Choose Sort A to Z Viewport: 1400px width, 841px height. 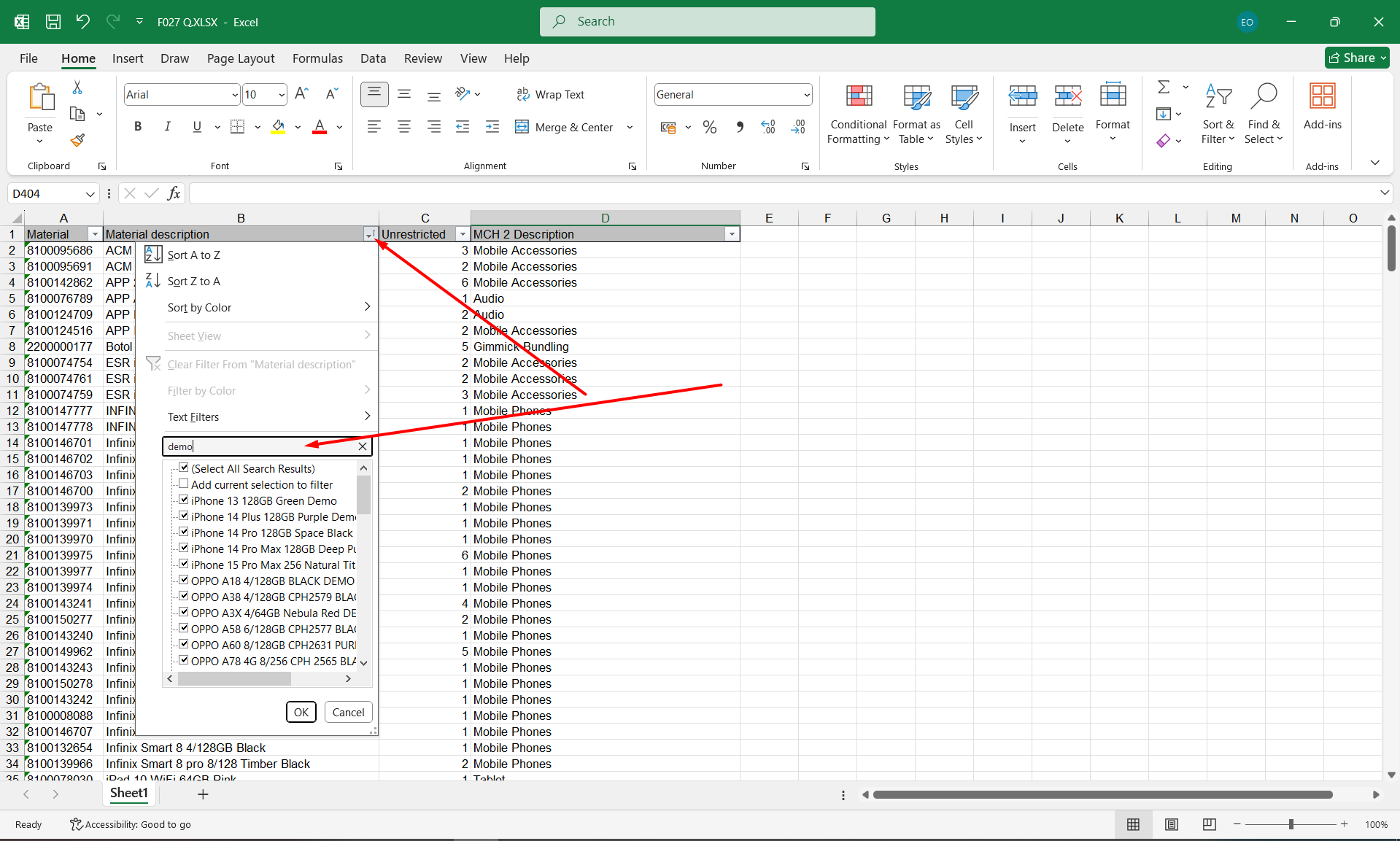[193, 255]
